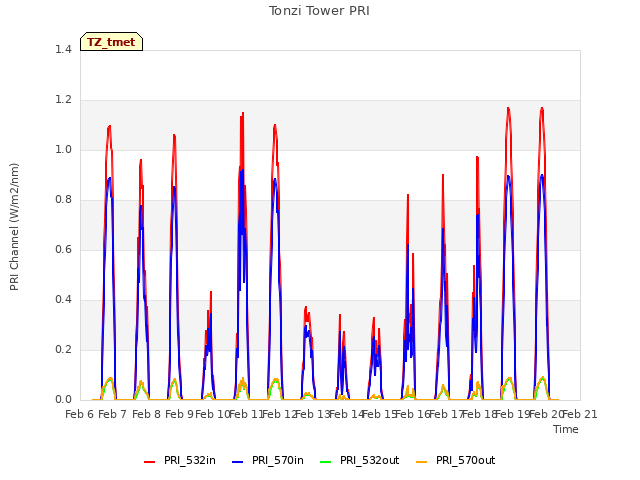The width and height of the screenshot is (640, 480).
Task: Click the Feb 8 x-axis tick label
Action: (x=147, y=414)
